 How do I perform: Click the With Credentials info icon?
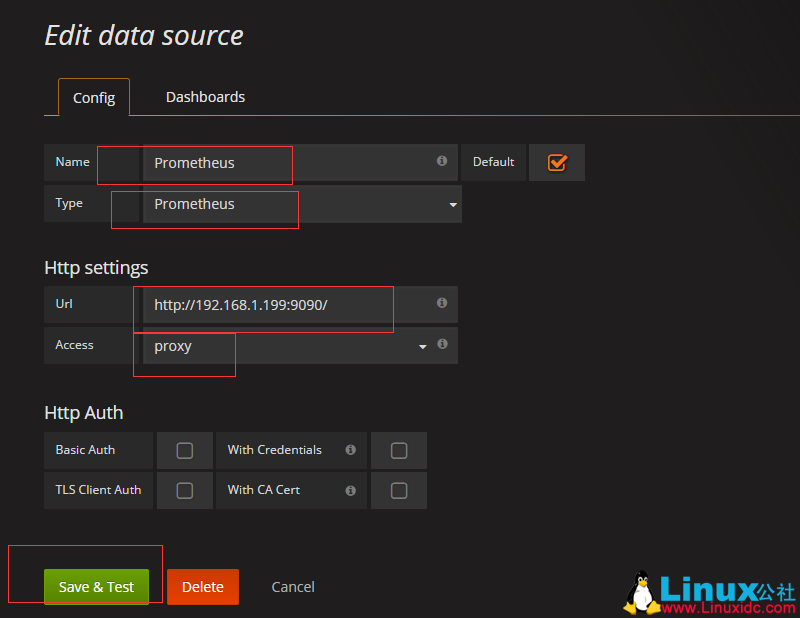[x=350, y=450]
